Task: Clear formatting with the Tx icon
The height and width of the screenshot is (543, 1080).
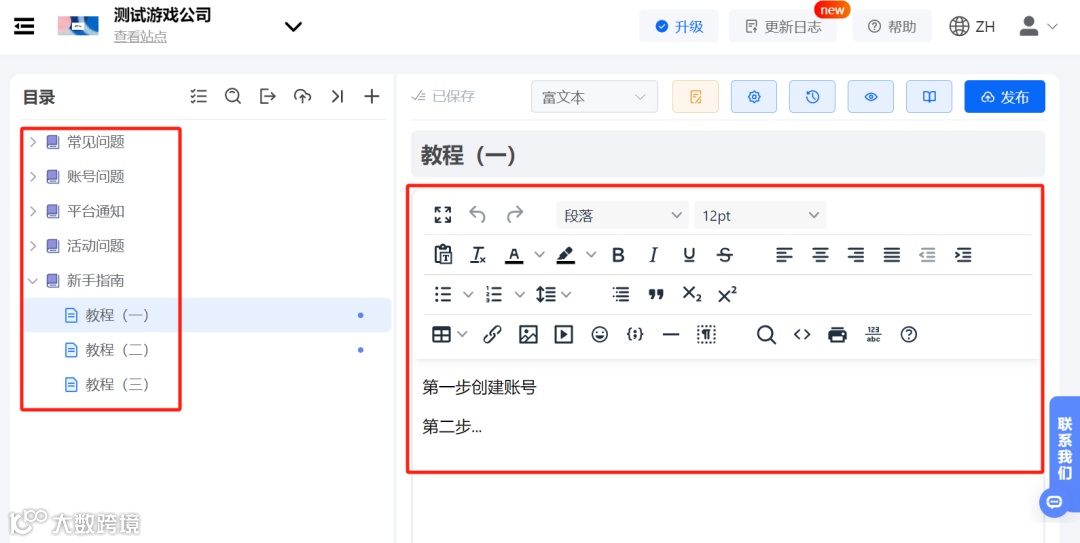Action: click(x=478, y=255)
